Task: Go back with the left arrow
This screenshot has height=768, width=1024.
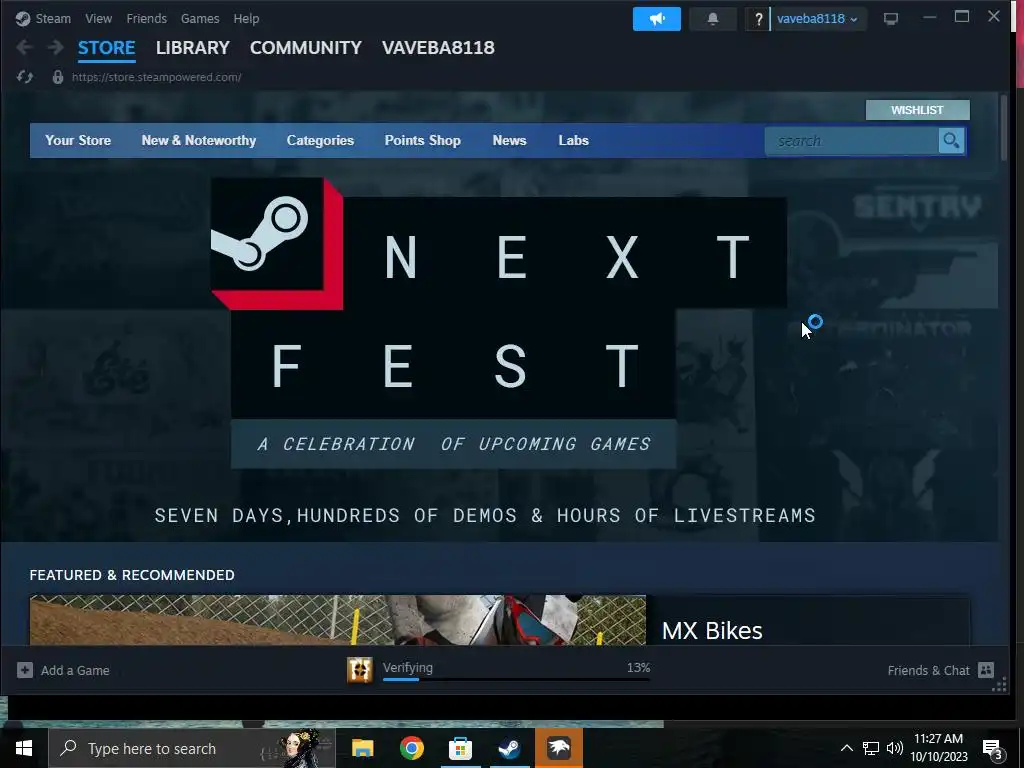Action: pos(24,47)
